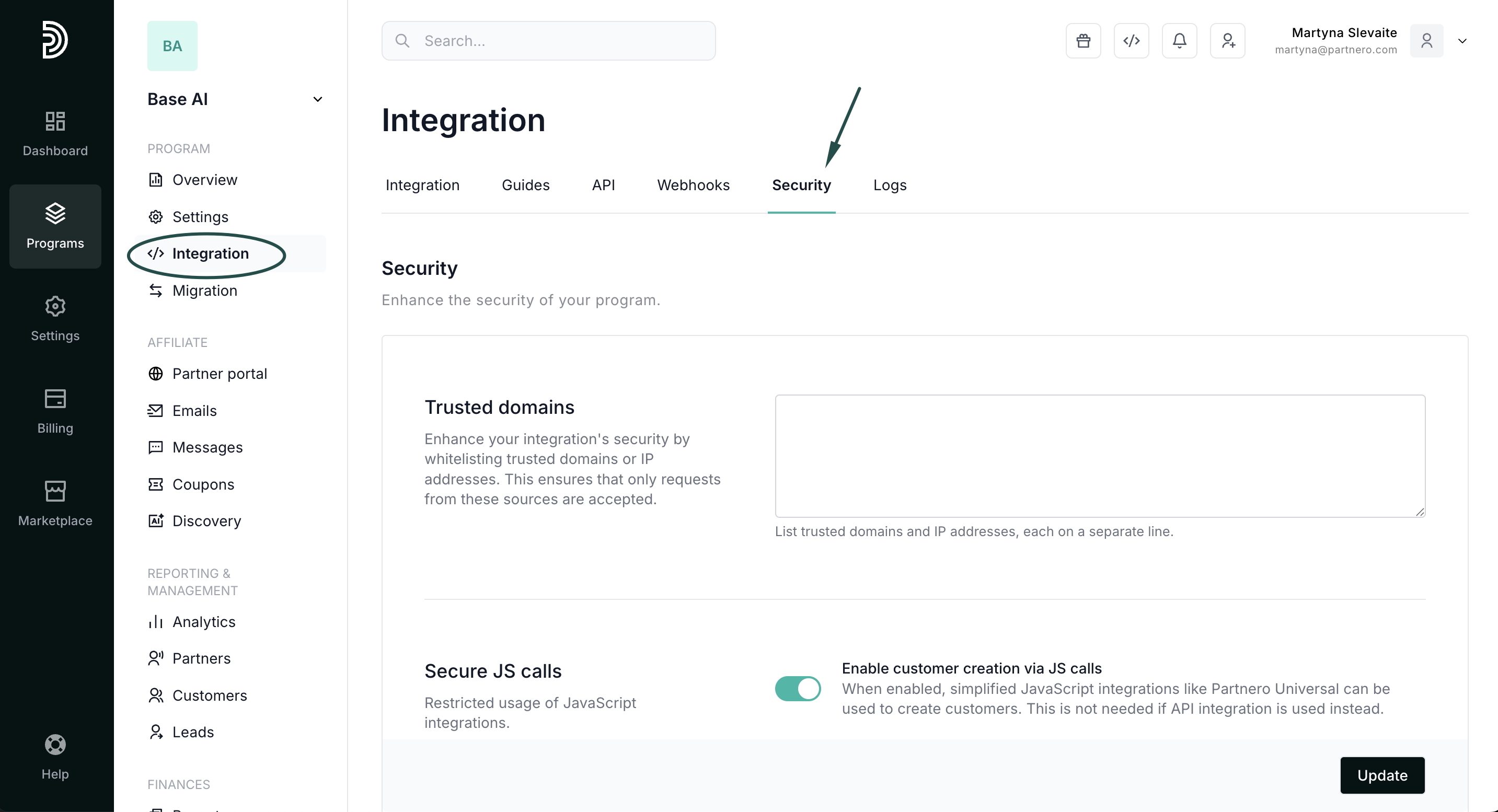Click the add user icon in header
This screenshot has height=812, width=1498.
point(1228,41)
